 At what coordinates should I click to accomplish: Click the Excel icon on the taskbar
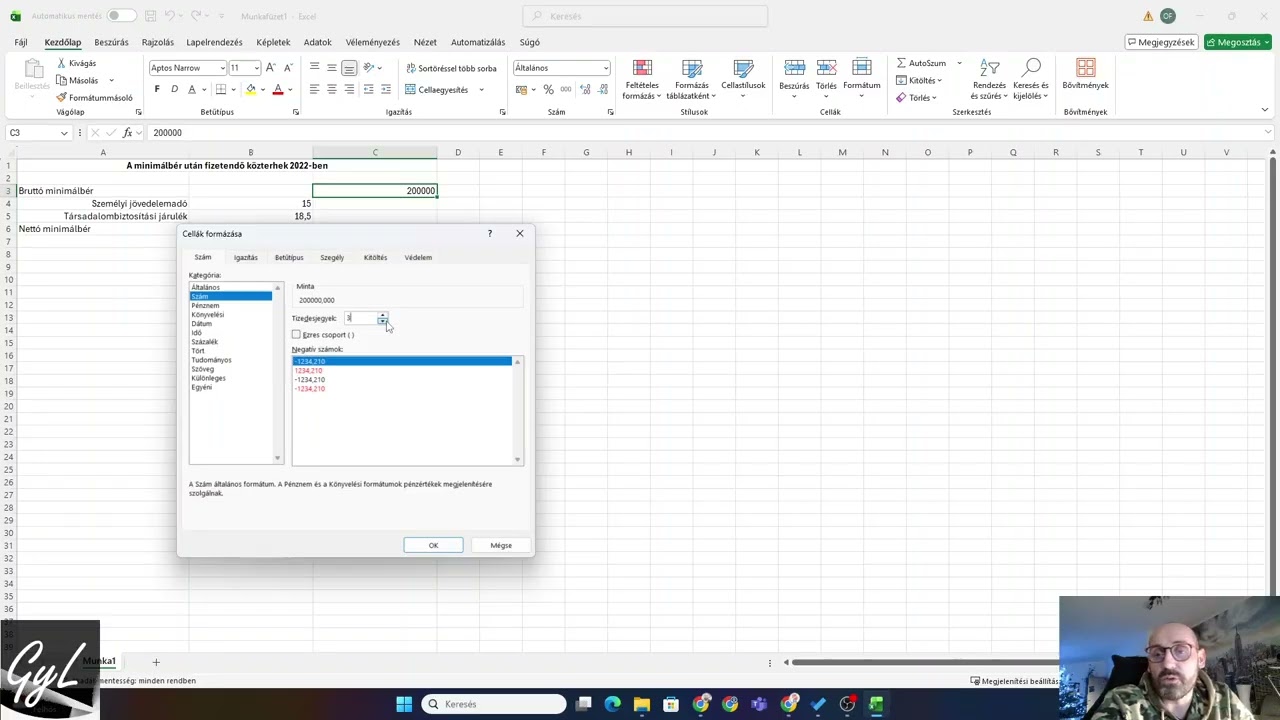tap(876, 704)
